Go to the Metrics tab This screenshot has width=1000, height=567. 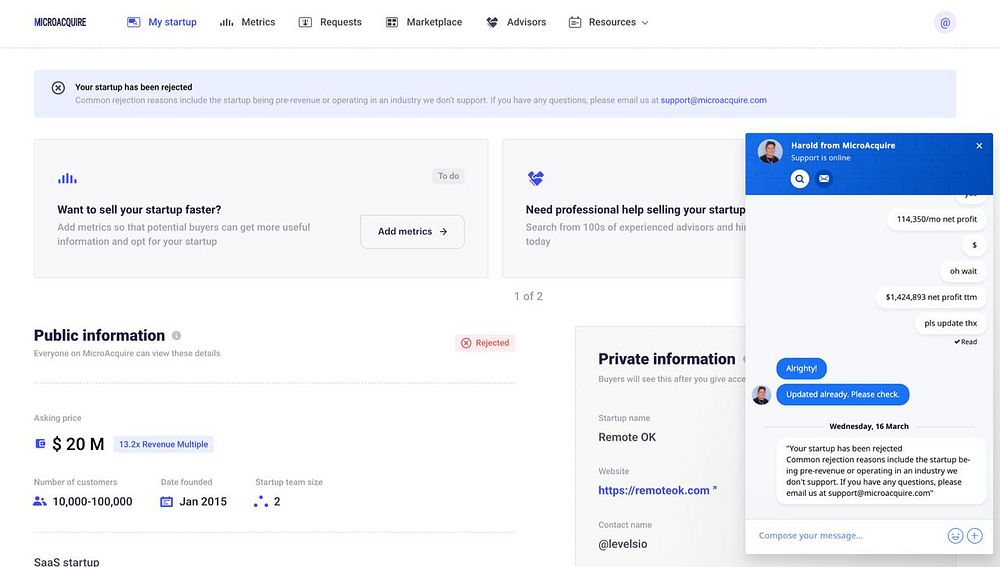point(247,22)
